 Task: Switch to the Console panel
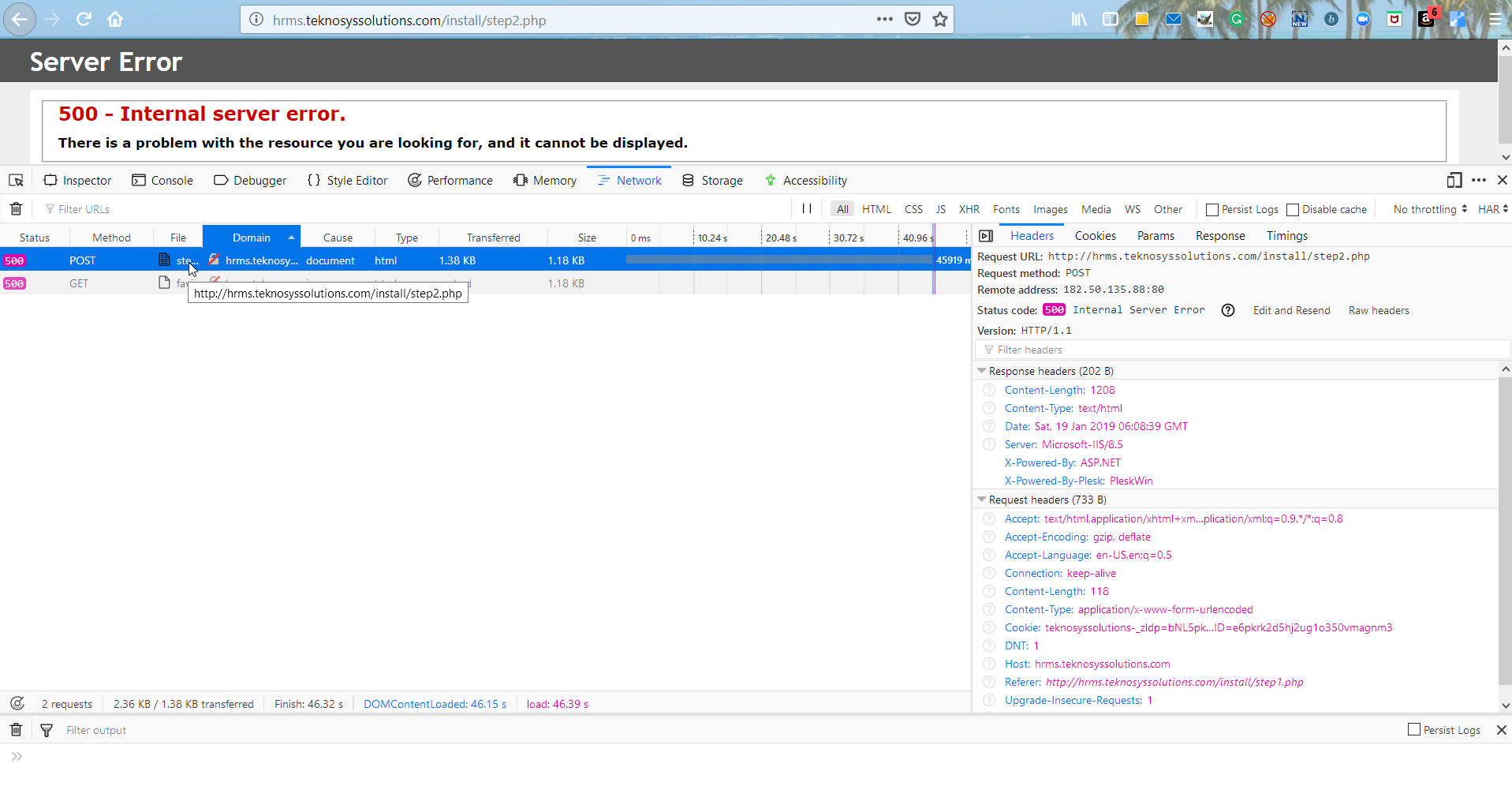tap(162, 180)
